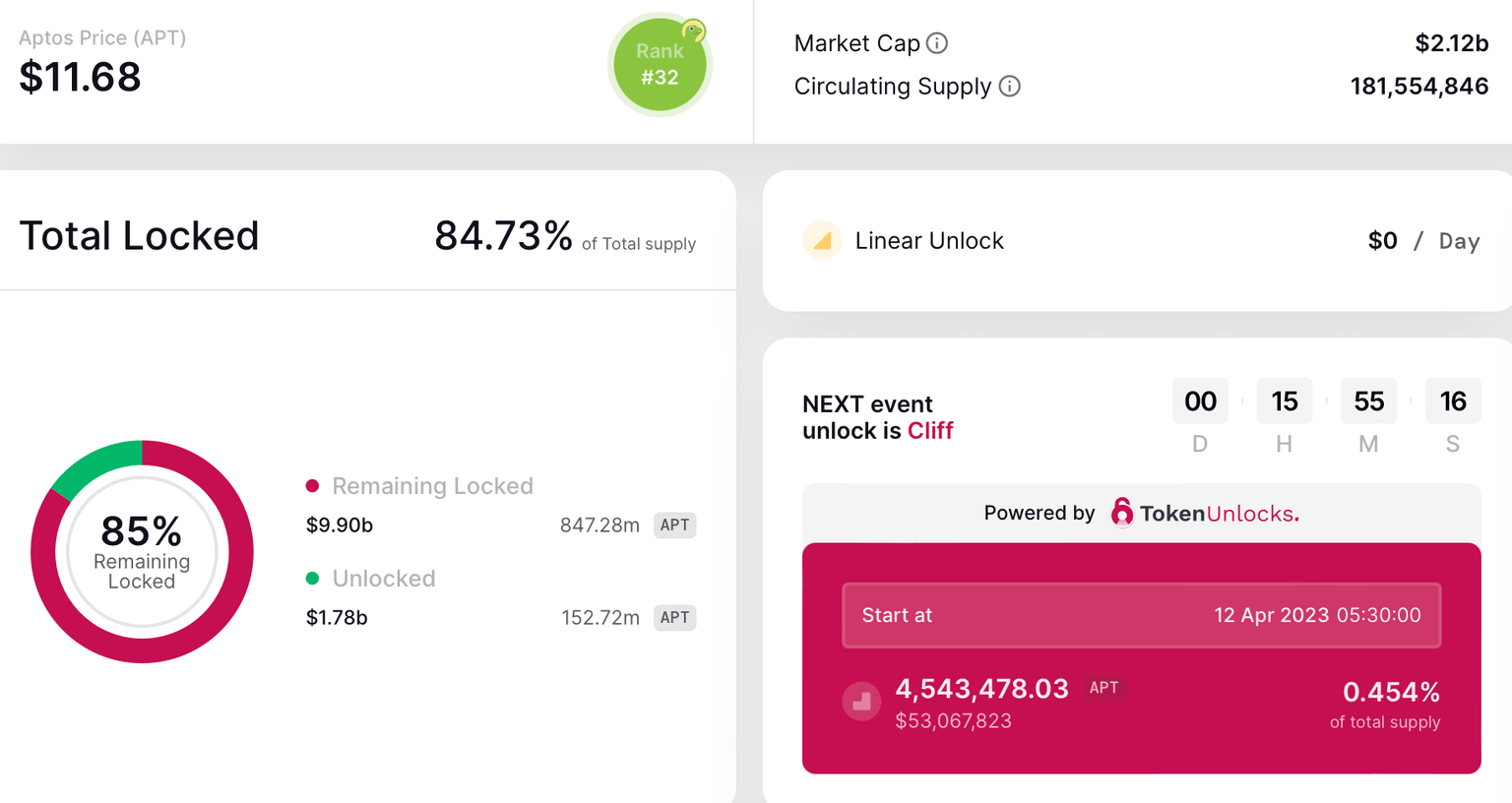1512x803 pixels.
Task: Select the Aptos Price (APT) header
Action: (x=101, y=37)
